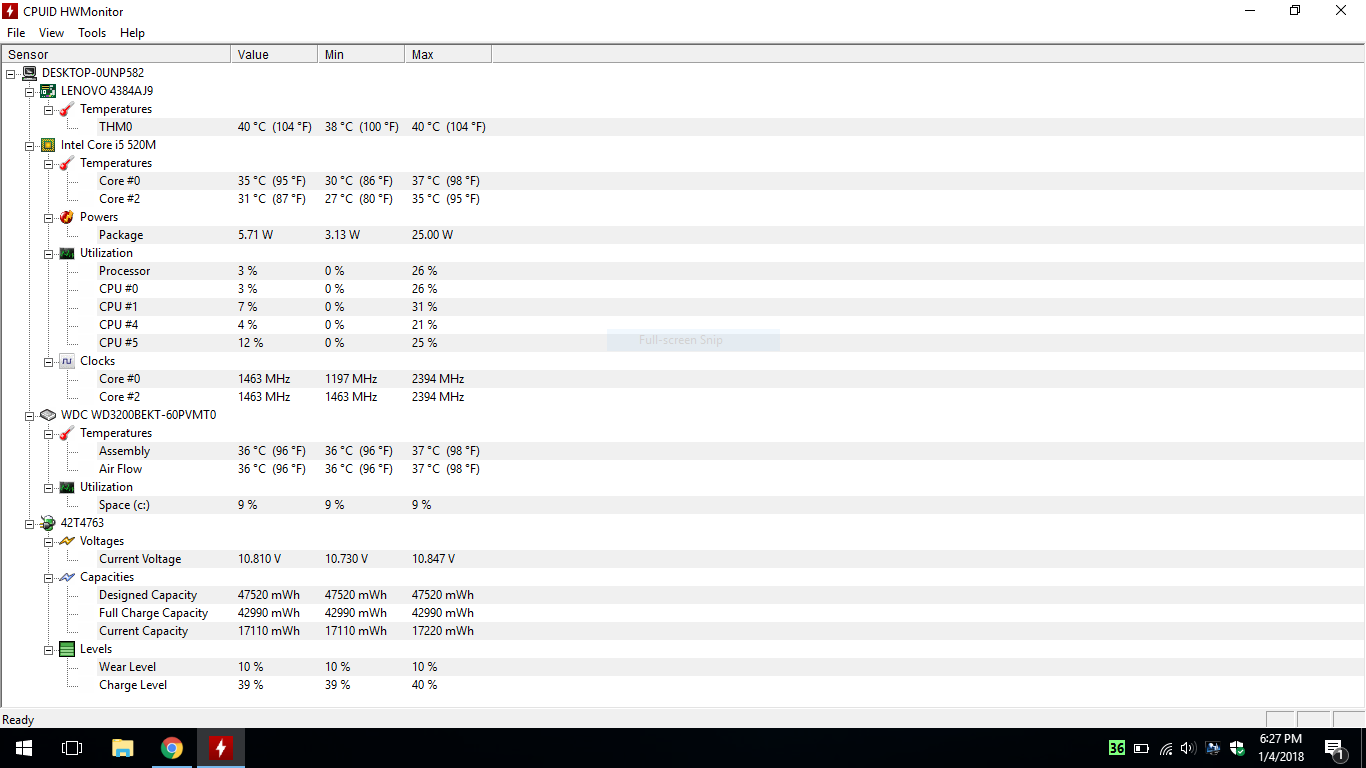Click the waveform icon beside Clocks
Viewport: 1366px width, 768px height.
(x=67, y=361)
